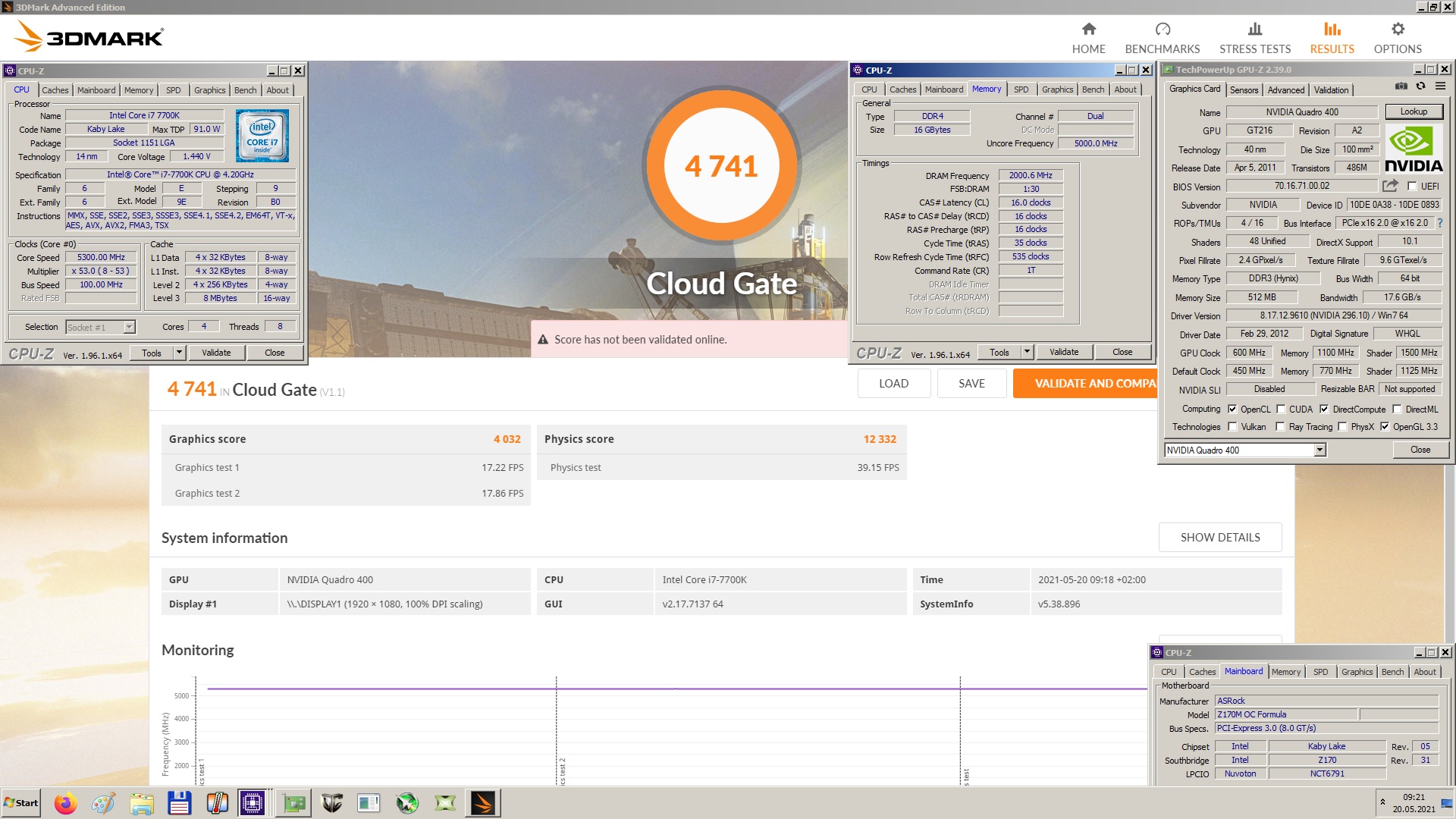
Task: Click SHOW DETAILS for system information
Action: click(x=1219, y=537)
